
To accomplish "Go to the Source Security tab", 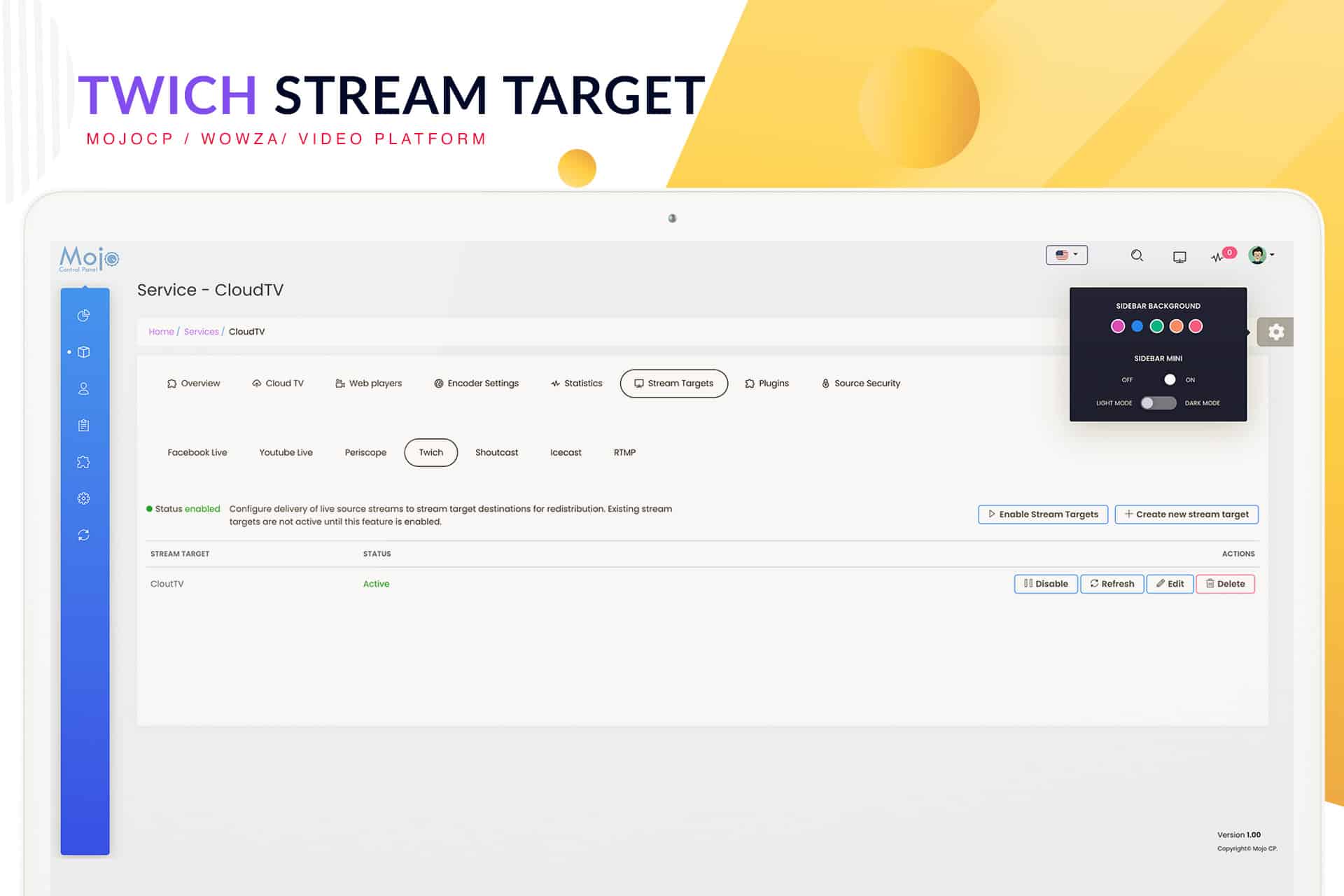I will 861,384.
